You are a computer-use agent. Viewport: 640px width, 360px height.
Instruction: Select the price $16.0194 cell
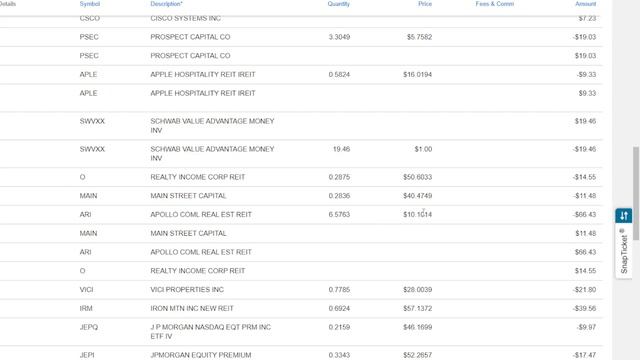[x=418, y=74]
